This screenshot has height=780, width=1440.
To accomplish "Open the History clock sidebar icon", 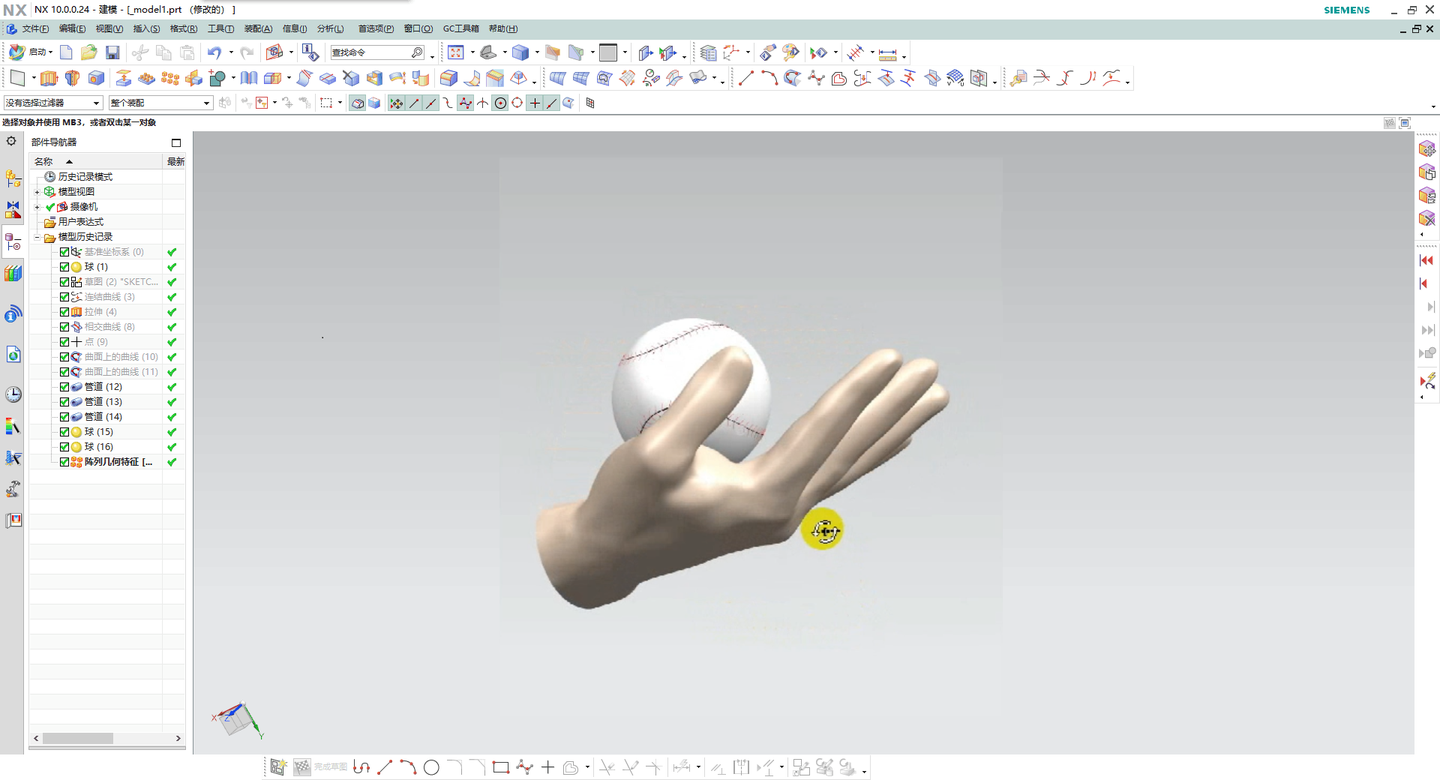I will coord(13,395).
